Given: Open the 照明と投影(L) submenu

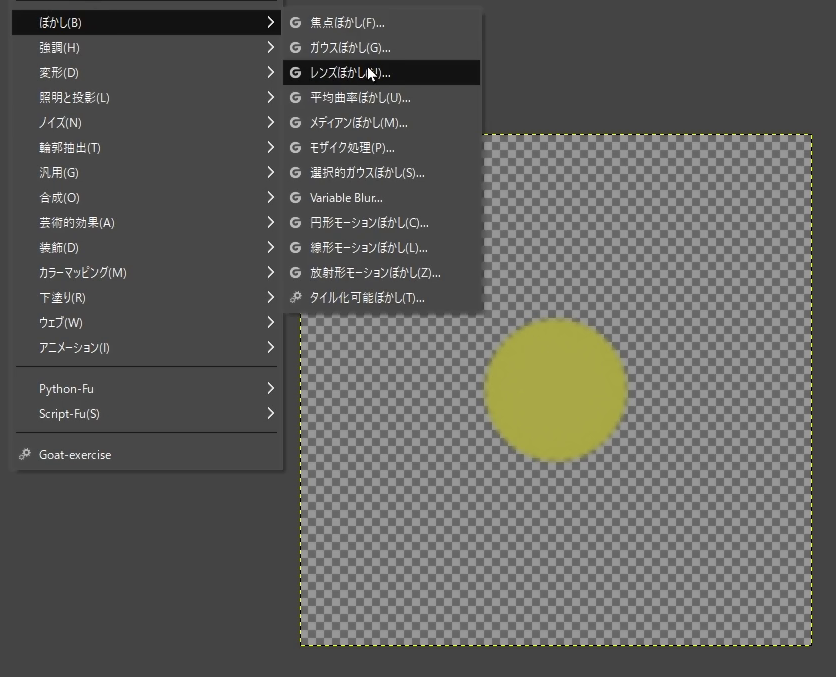Looking at the screenshot, I should coord(147,98).
